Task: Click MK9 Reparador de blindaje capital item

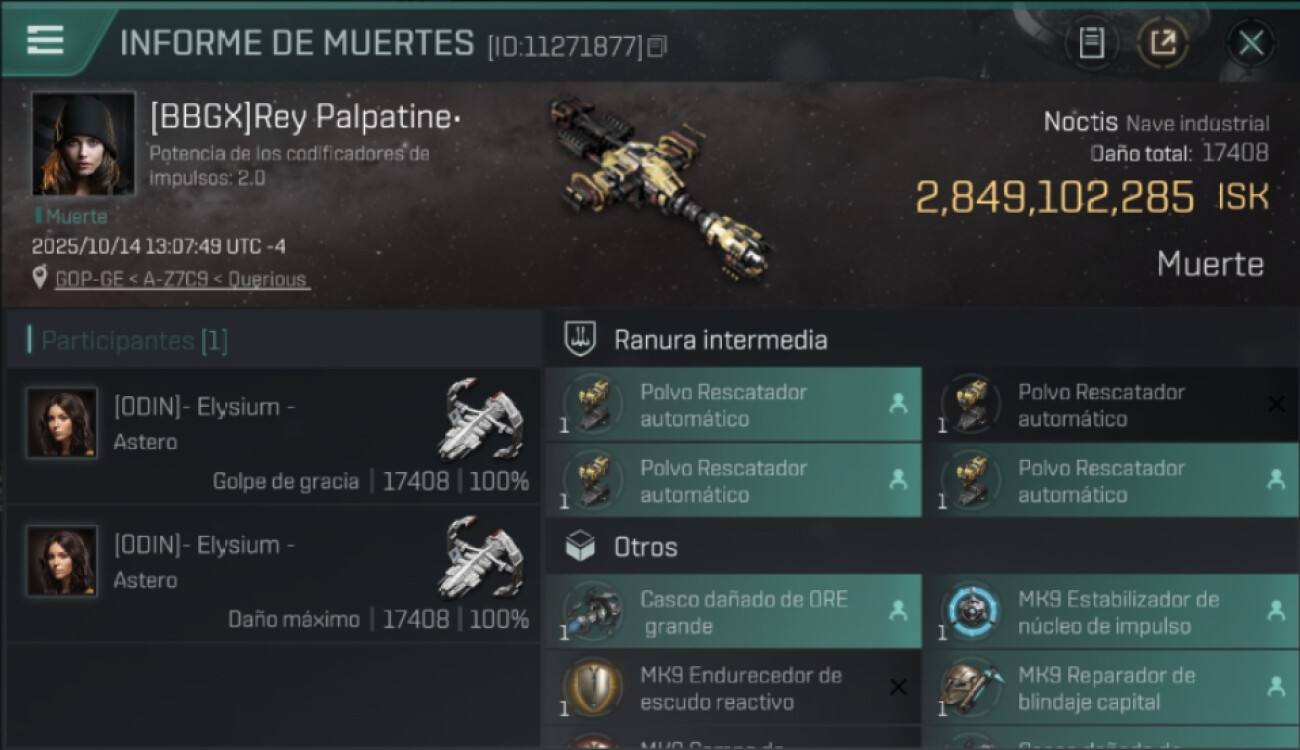Action: 1112,688
